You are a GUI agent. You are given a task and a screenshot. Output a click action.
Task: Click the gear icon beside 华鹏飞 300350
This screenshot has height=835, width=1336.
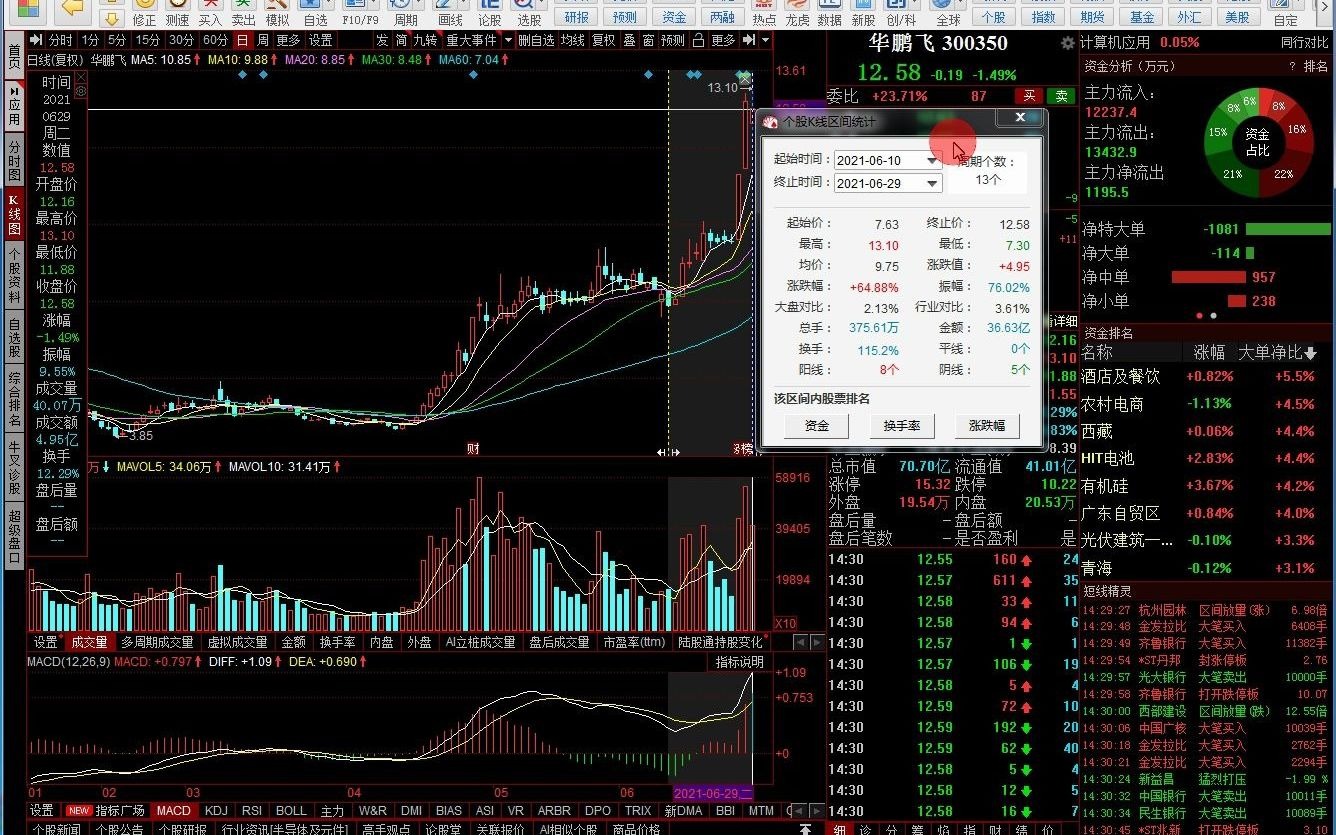coord(1068,43)
